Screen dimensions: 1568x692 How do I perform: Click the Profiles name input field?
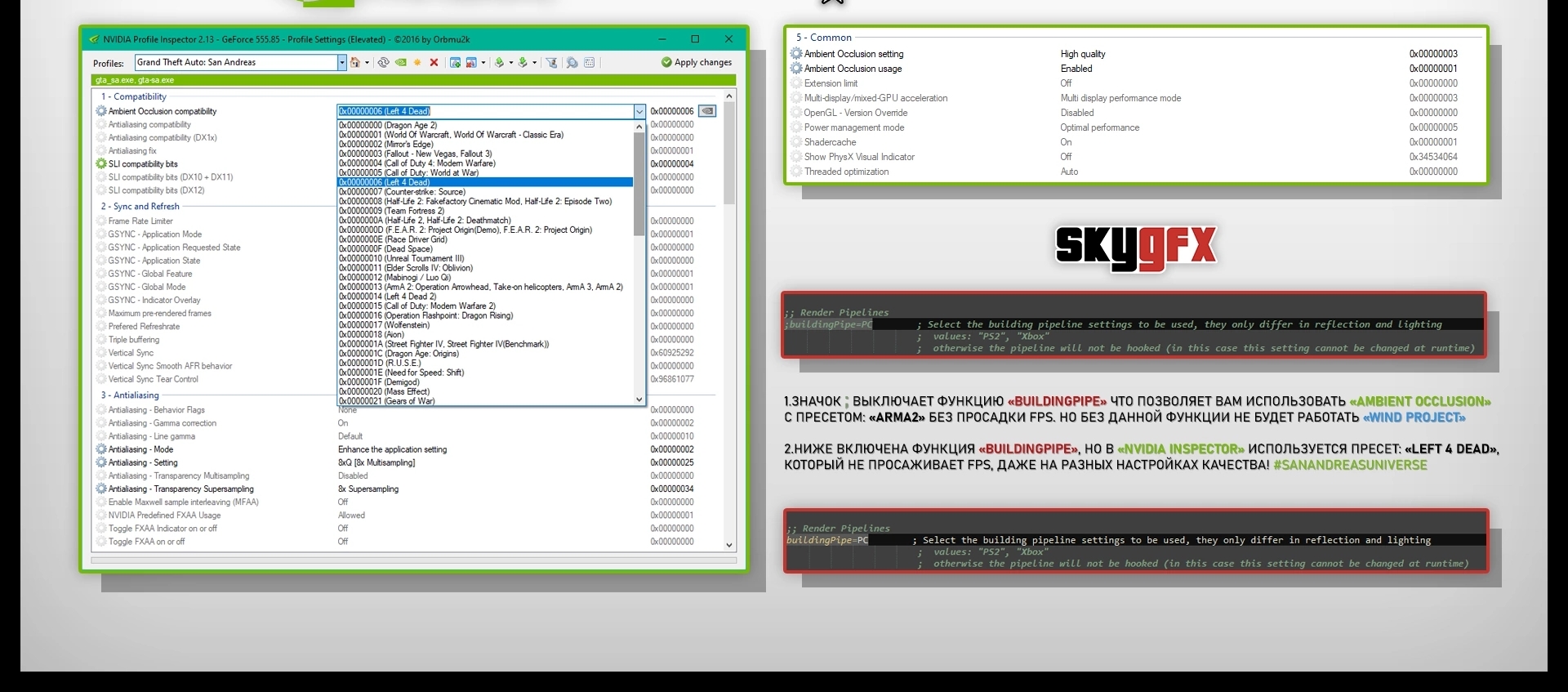[235, 62]
